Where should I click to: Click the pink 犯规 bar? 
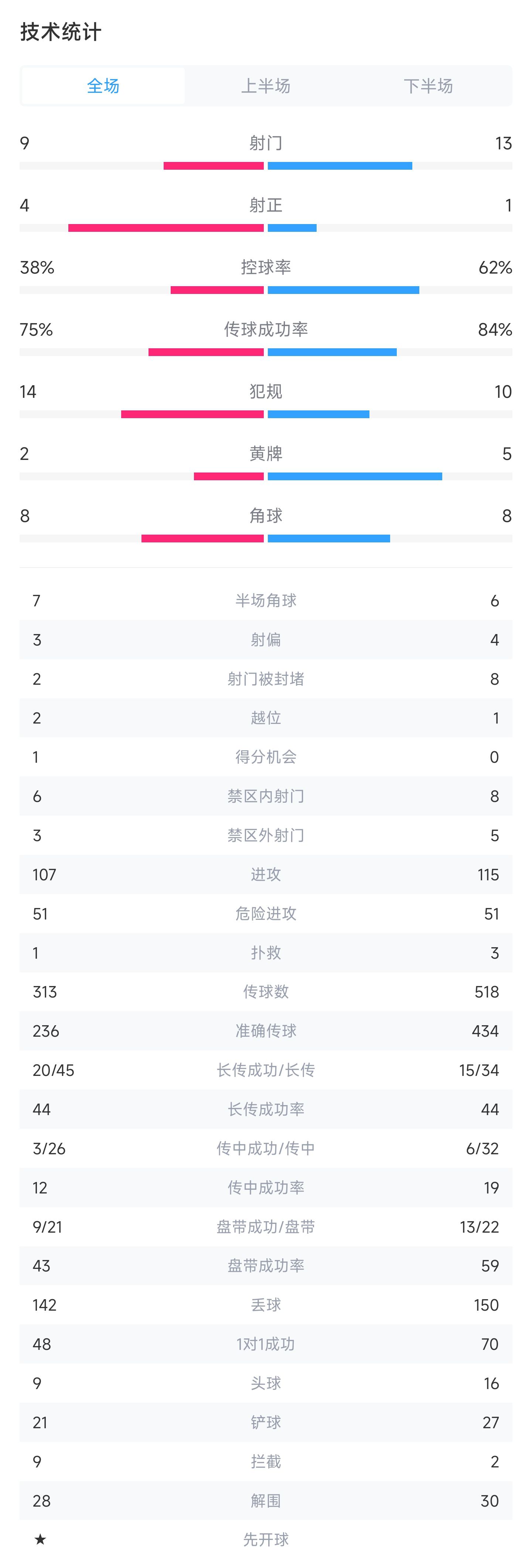(x=192, y=414)
